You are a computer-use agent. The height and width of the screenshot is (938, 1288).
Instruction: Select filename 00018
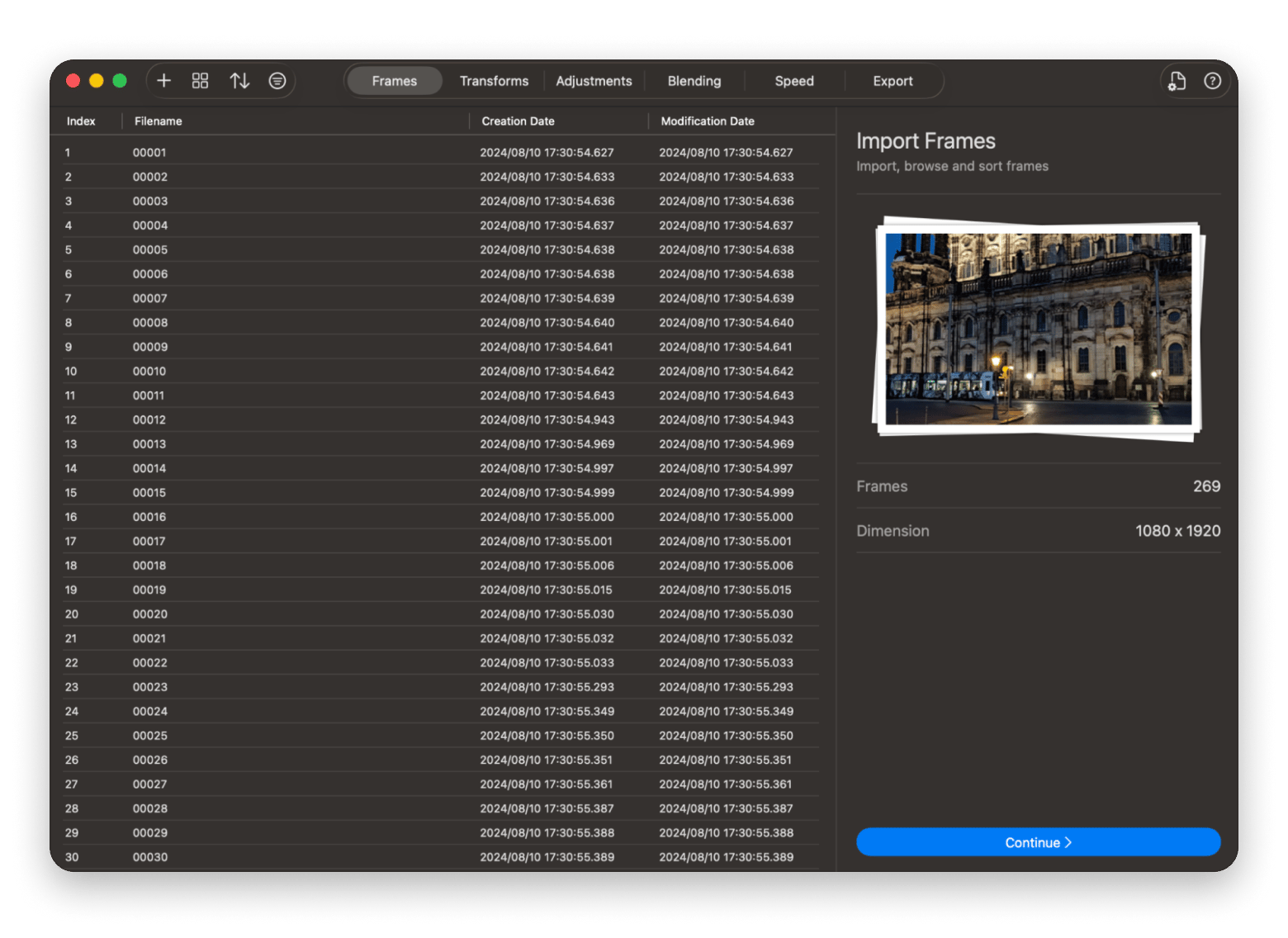point(149,566)
